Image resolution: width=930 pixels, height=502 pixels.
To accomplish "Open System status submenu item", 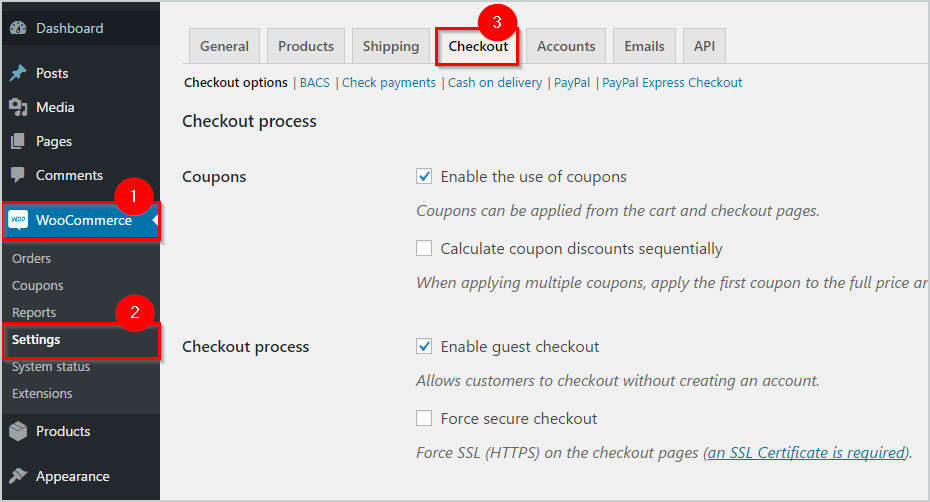I will pos(51,367).
